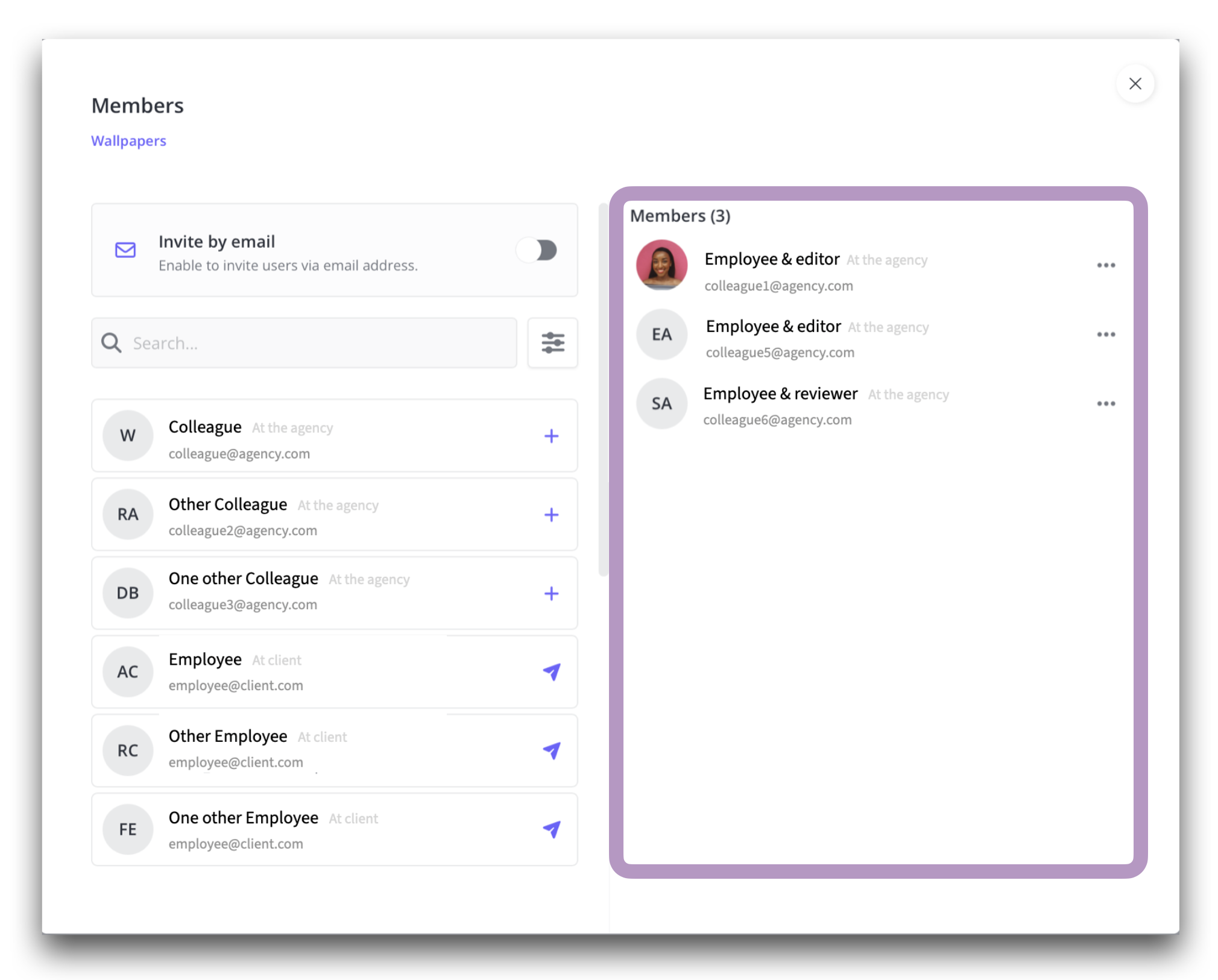Open options menu for Employee & reviewer
This screenshot has width=1218, height=980.
pyautogui.click(x=1105, y=403)
